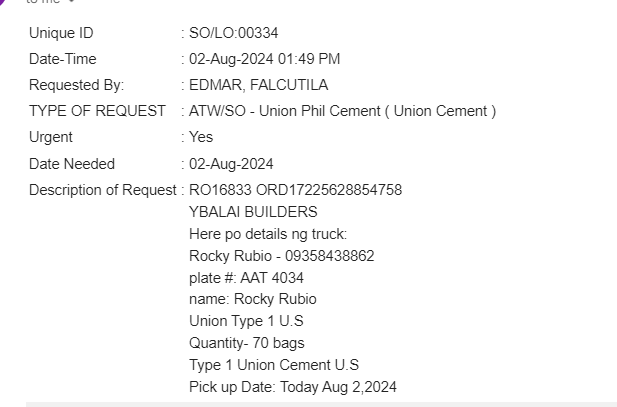The width and height of the screenshot is (617, 407).
Task: Click the requester name EDMAR, FALCUTILA
Action: [x=258, y=85]
